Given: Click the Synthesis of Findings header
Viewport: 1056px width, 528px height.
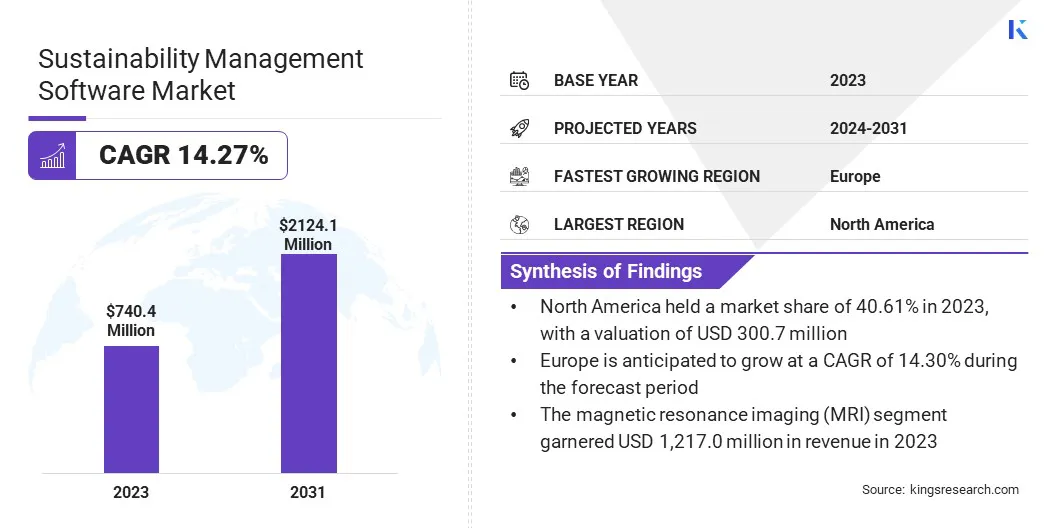Looking at the screenshot, I should click(606, 271).
